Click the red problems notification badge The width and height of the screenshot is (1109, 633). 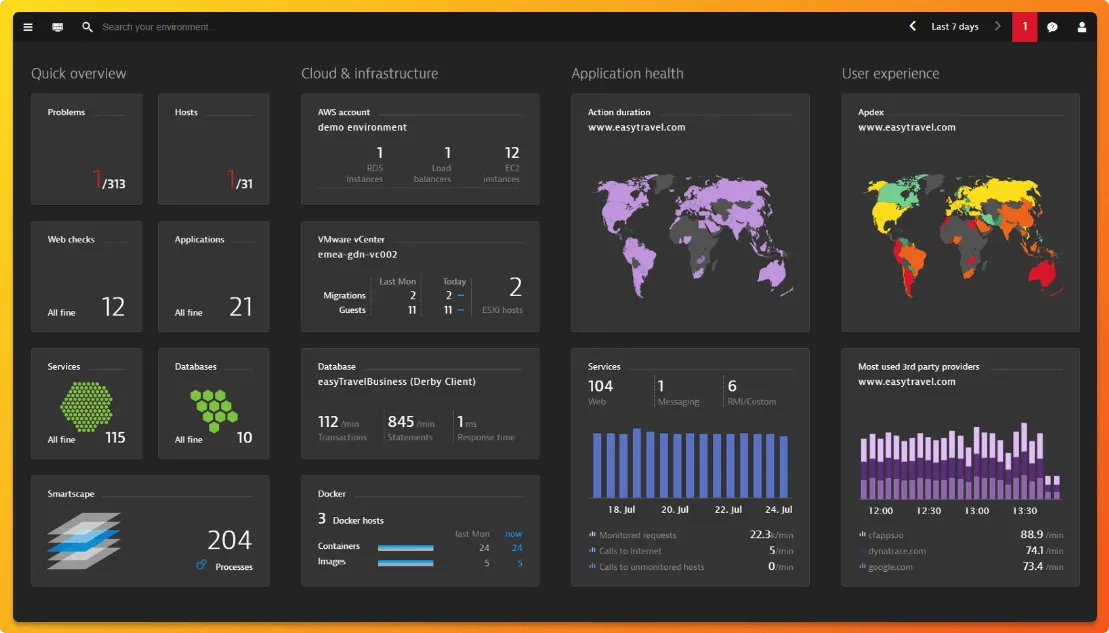1024,27
